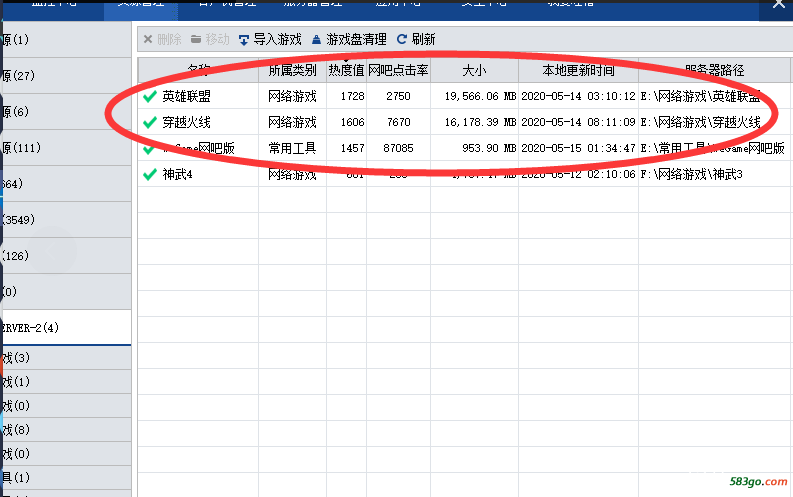Image resolution: width=793 pixels, height=497 pixels.
Task: Click server path E:\网络游戏\穿越火线
Action: 700,122
